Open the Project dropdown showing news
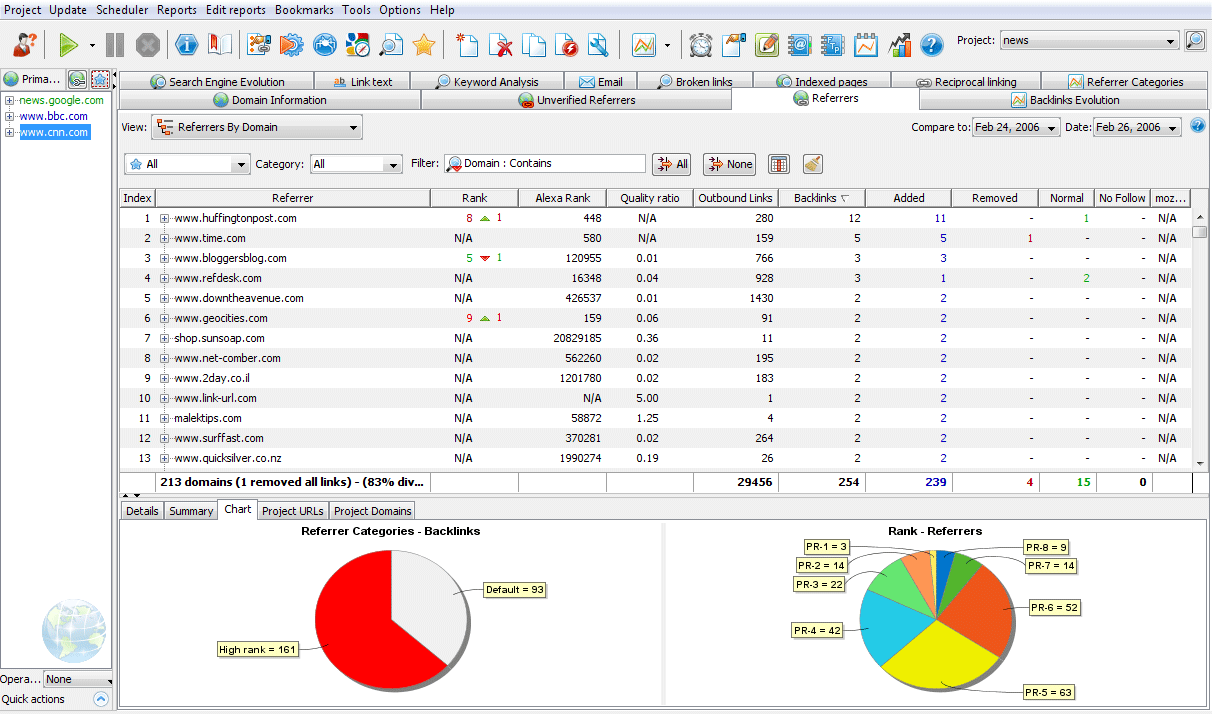This screenshot has height=714, width=1212. 1088,40
